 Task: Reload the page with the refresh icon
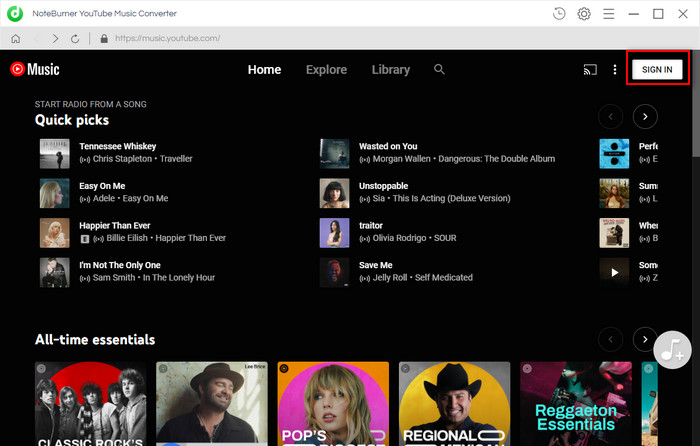coord(75,39)
